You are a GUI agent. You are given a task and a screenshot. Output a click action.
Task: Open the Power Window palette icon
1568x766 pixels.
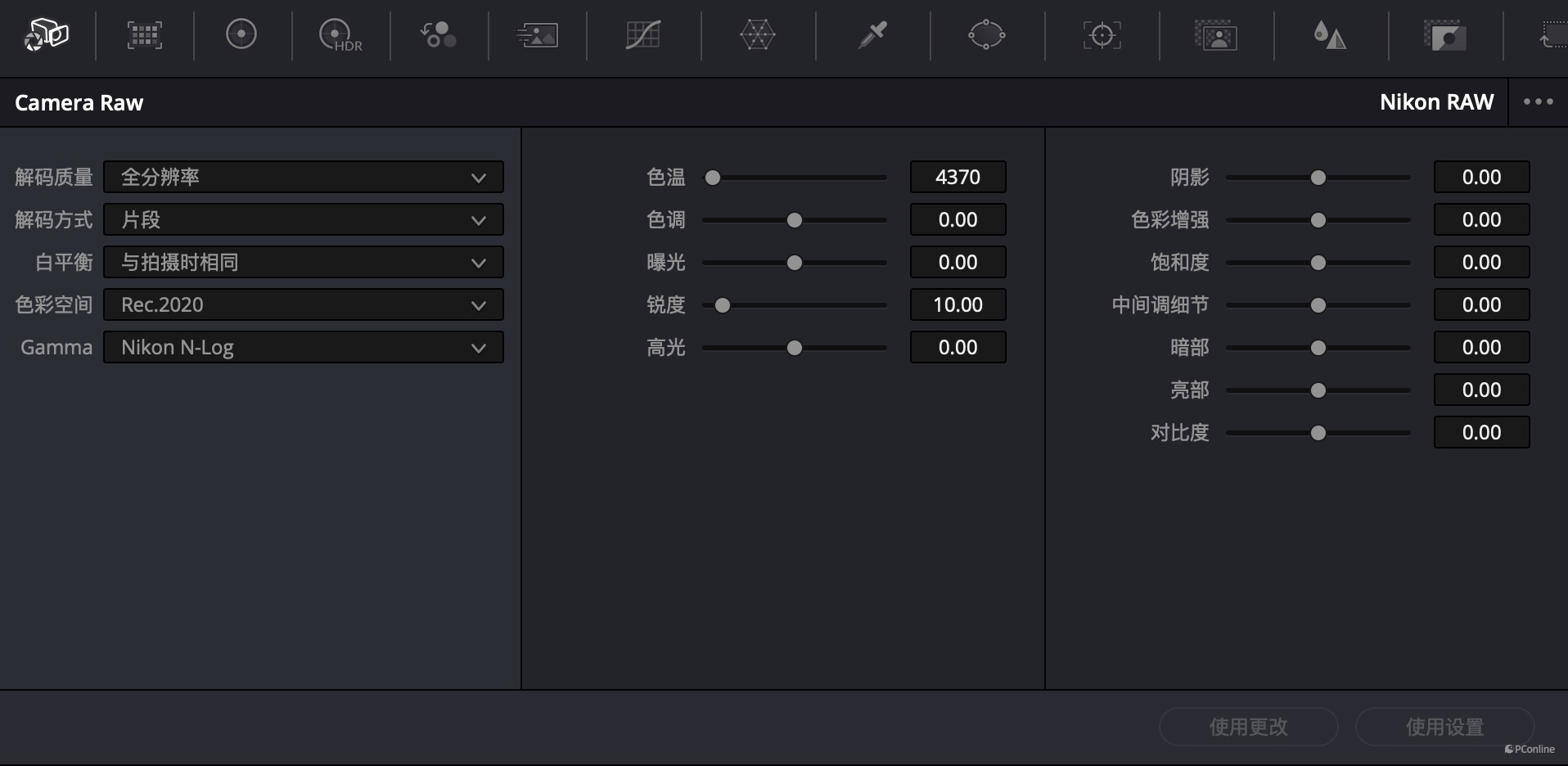tap(986, 34)
